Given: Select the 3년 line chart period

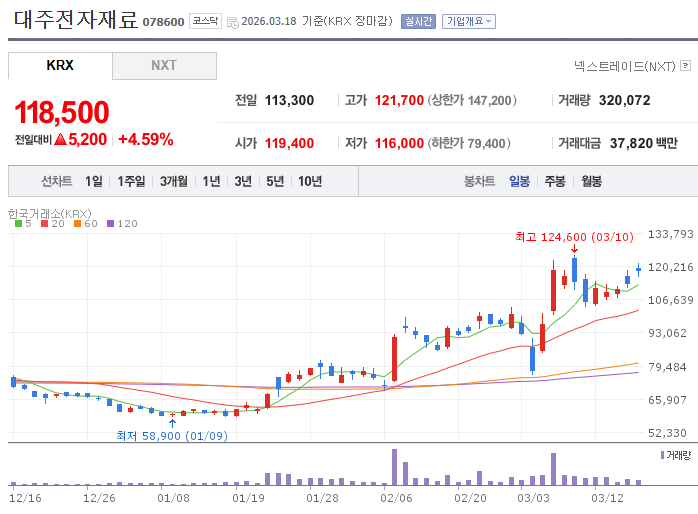Looking at the screenshot, I should pos(243,181).
